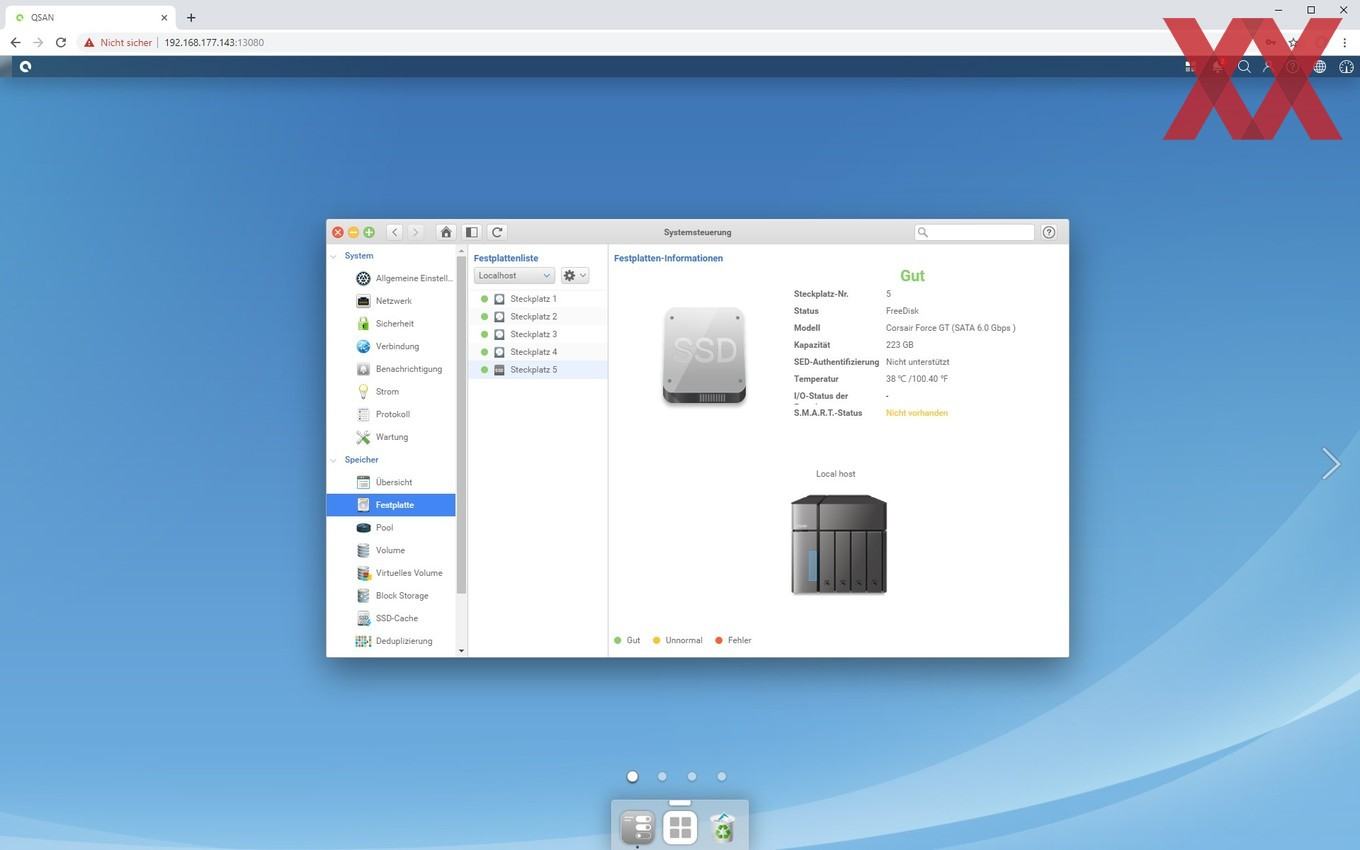Open the Deduplizierung icon
1360x850 pixels.
pos(363,641)
